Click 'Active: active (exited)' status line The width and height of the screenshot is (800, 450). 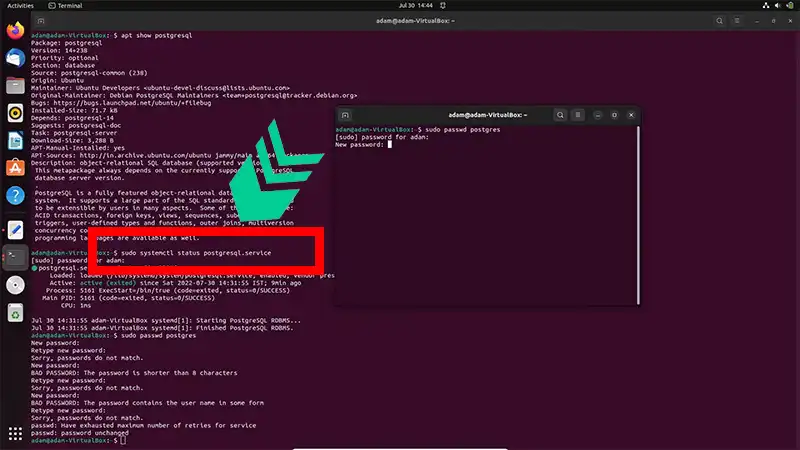[x=175, y=283]
